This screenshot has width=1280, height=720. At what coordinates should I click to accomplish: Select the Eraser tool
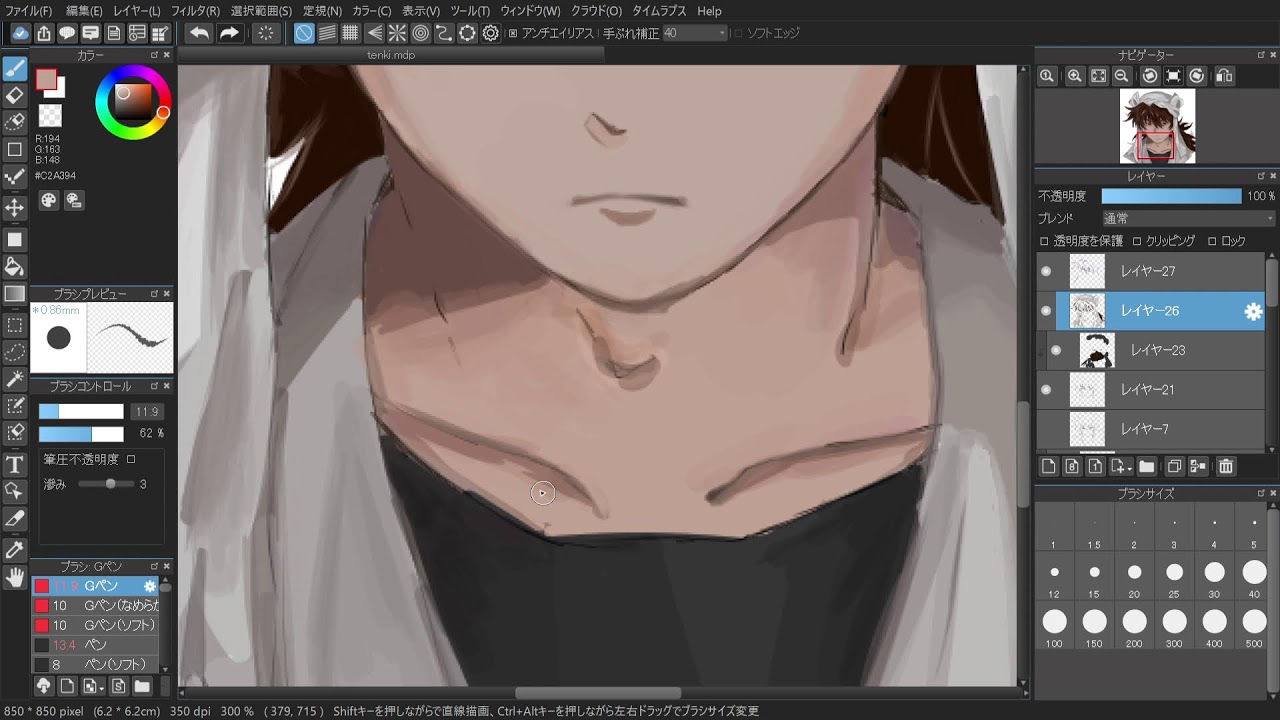pyautogui.click(x=15, y=96)
